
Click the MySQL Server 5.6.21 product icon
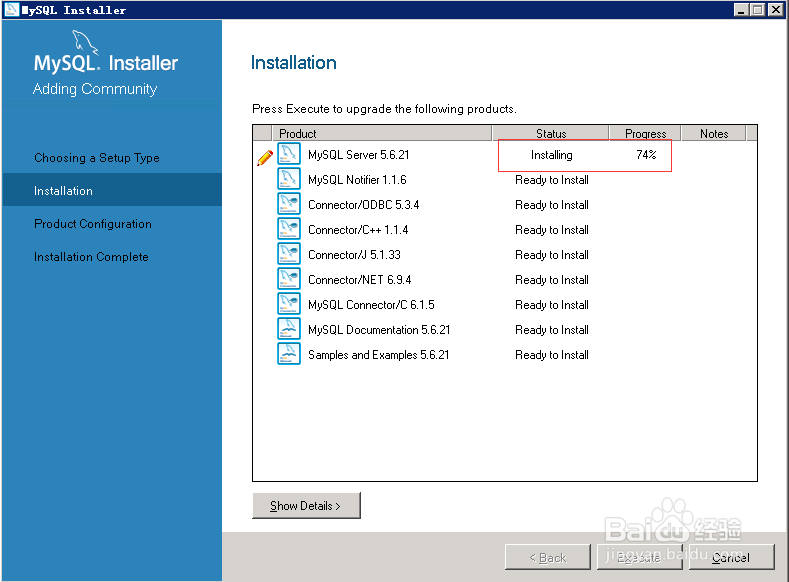(289, 154)
